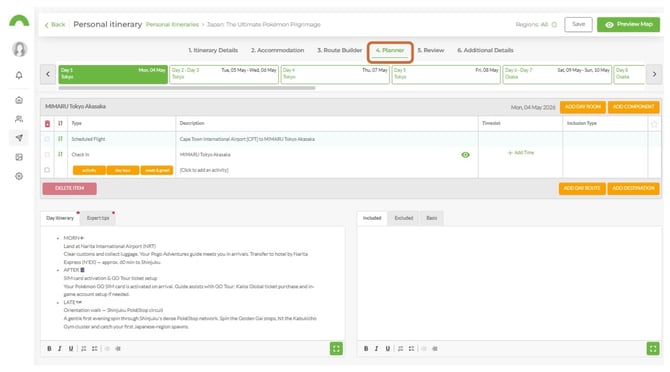Viewport: 670px width, 372px height.
Task: Click the red trash icon in the table header
Action: [47, 123]
